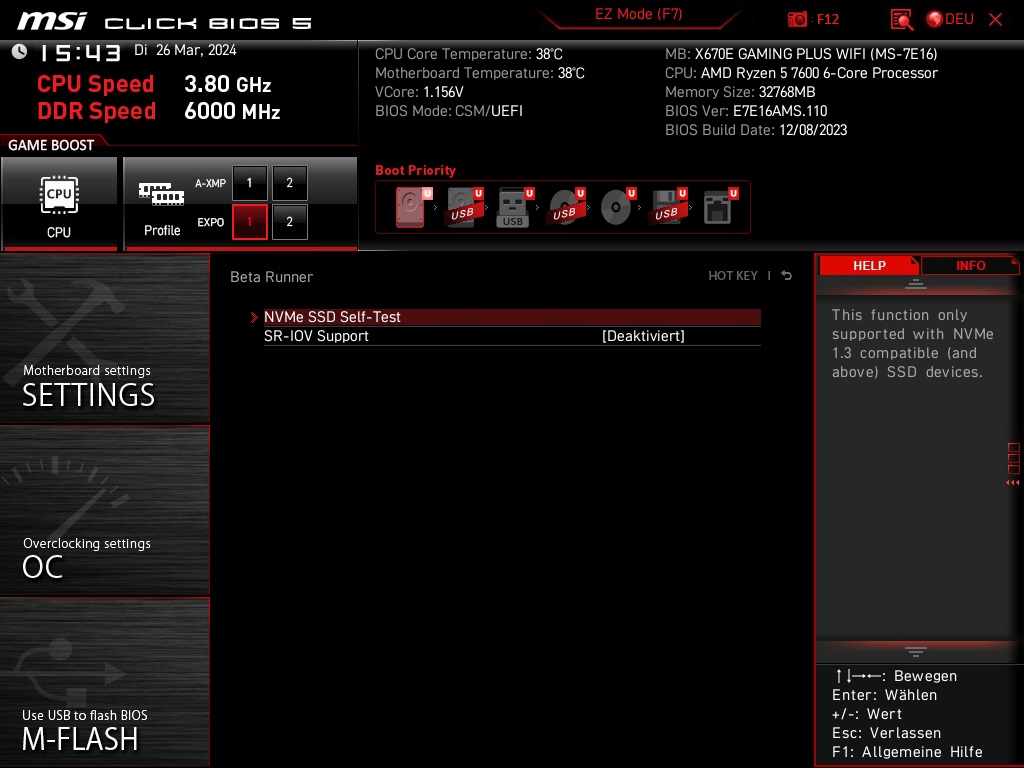This screenshot has height=768, width=1024.
Task: Enable EXPO profile 1
Action: pos(249,222)
